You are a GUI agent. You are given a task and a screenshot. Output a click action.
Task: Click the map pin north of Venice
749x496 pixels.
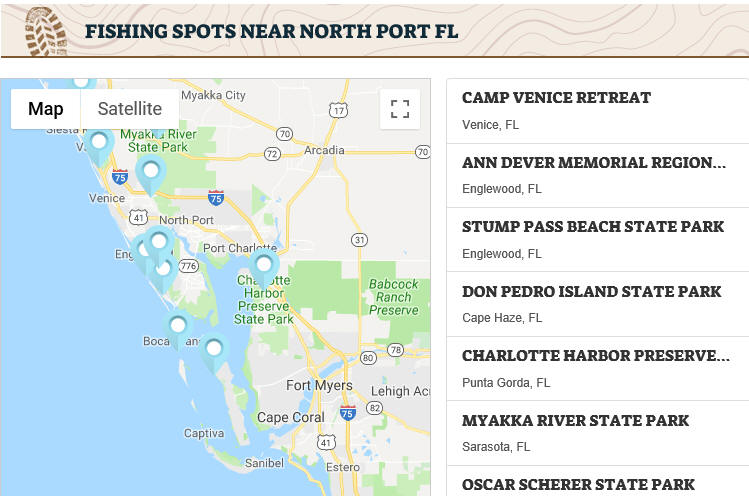coord(99,146)
